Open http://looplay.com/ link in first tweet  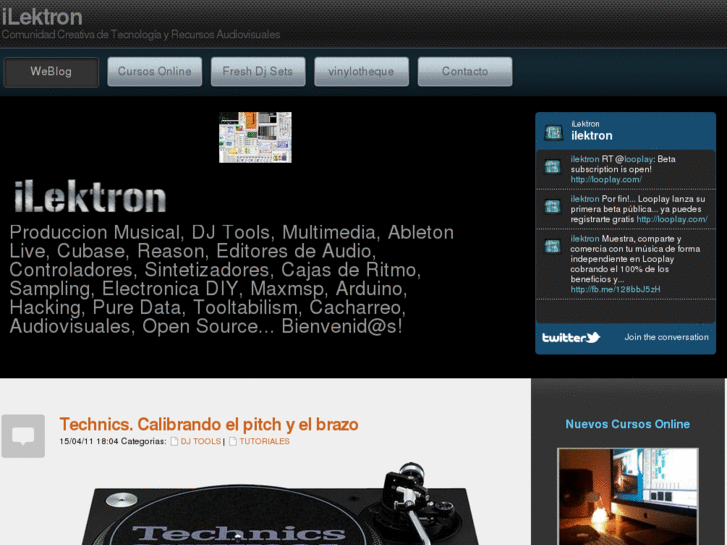[606, 180]
